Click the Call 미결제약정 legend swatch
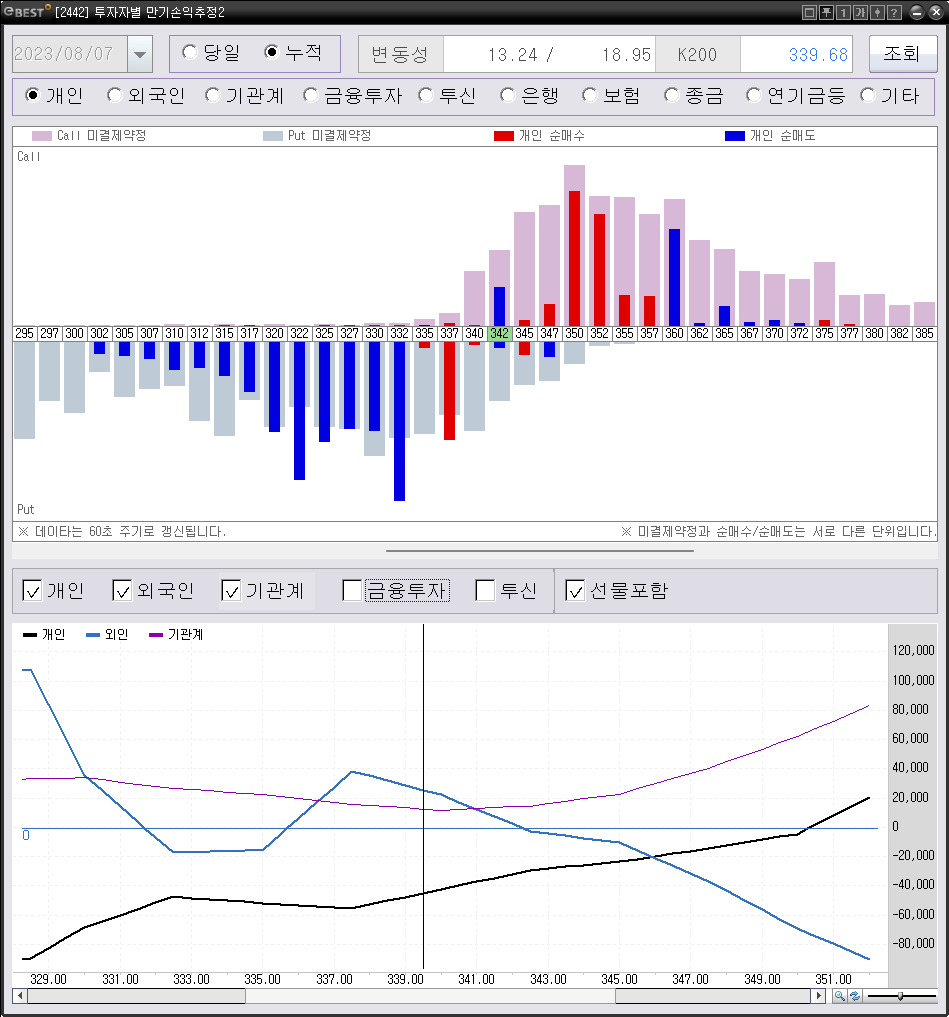 (x=42, y=136)
